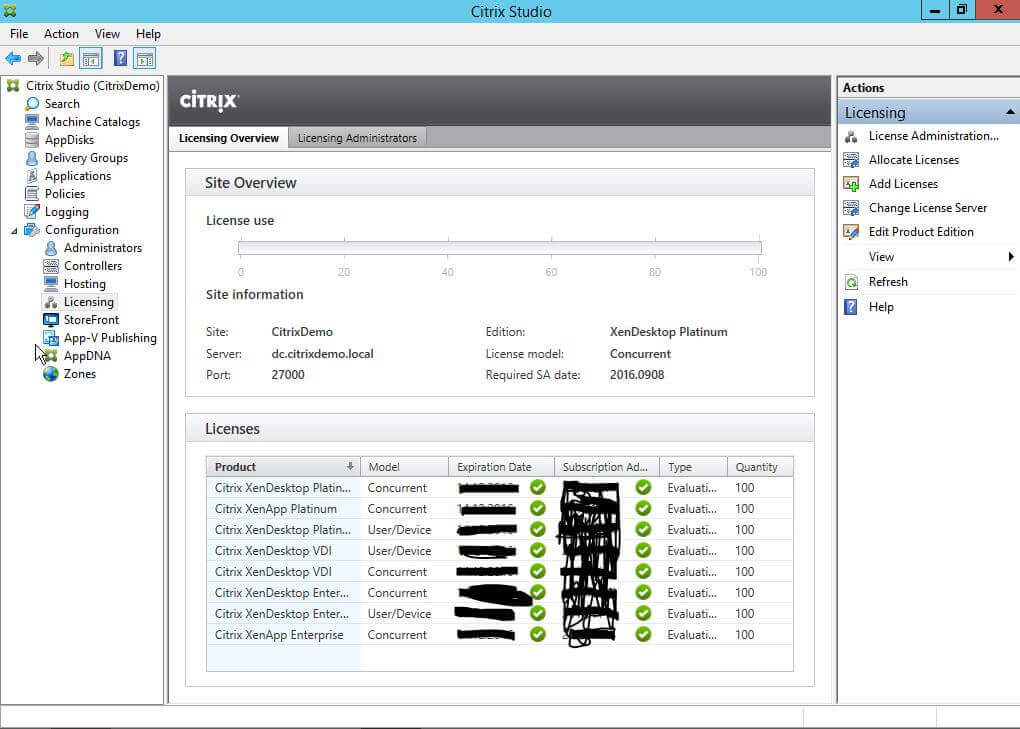The height and width of the screenshot is (729, 1020).
Task: Open Logging node
Action: [x=66, y=212]
